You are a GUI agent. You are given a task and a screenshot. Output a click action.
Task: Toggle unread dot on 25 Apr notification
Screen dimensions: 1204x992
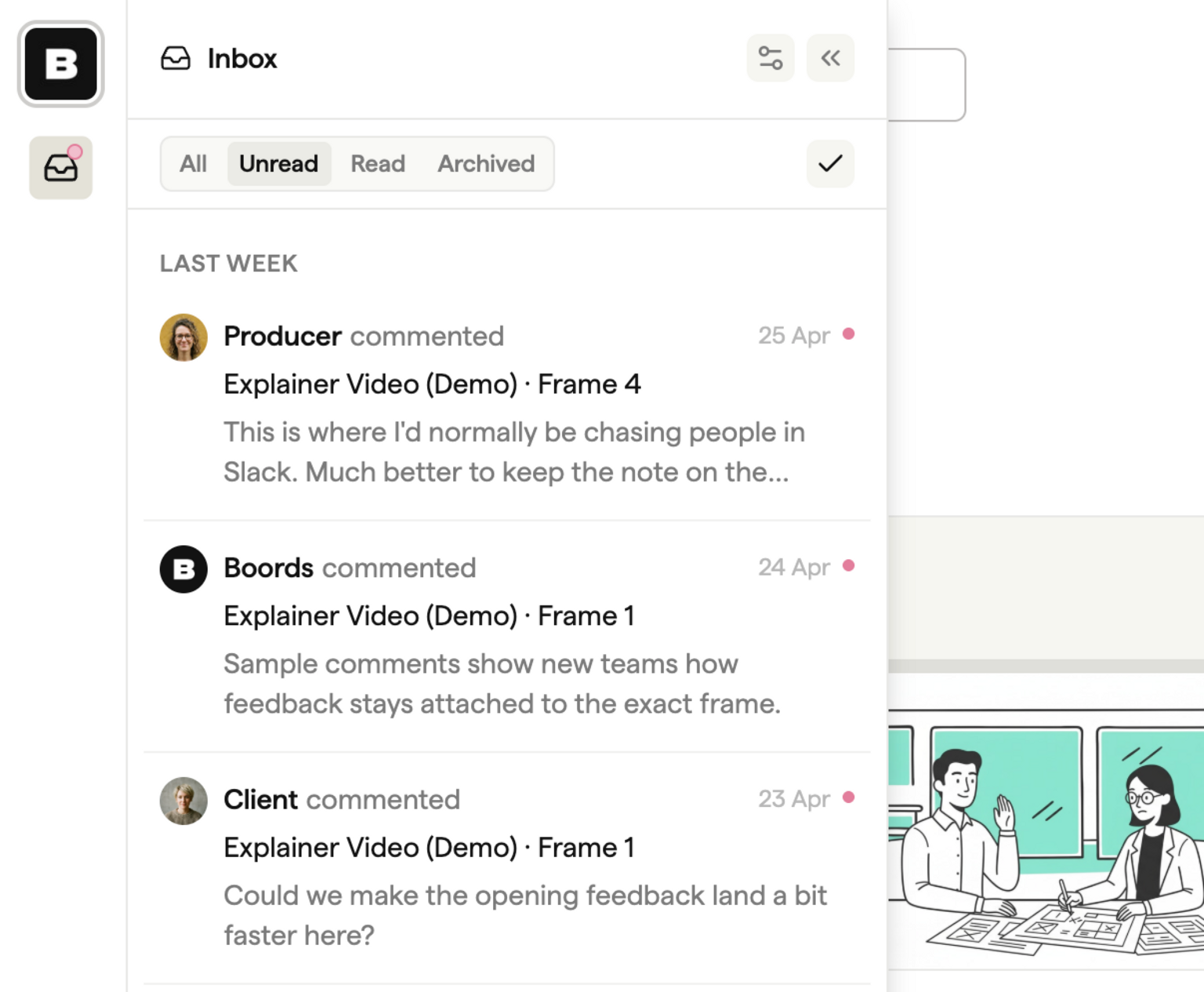pyautogui.click(x=848, y=334)
